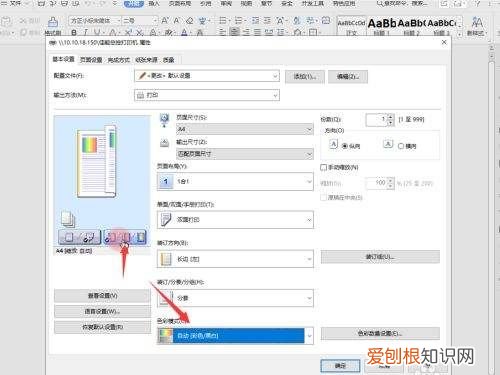The image size is (500, 375).
Task: Click the Format Painter (格式刷) icon
Action: click(x=53, y=22)
